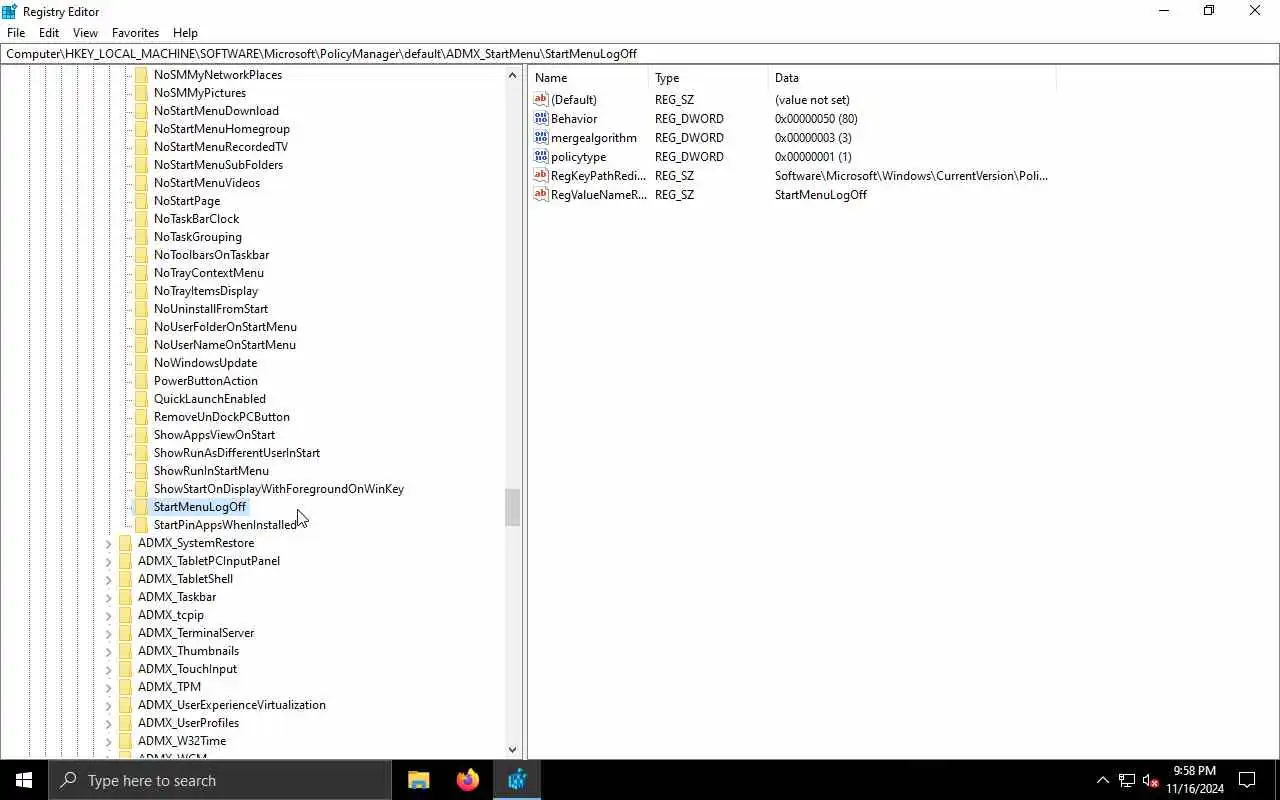Expand the ADMX_TabletShell key

click(x=109, y=579)
